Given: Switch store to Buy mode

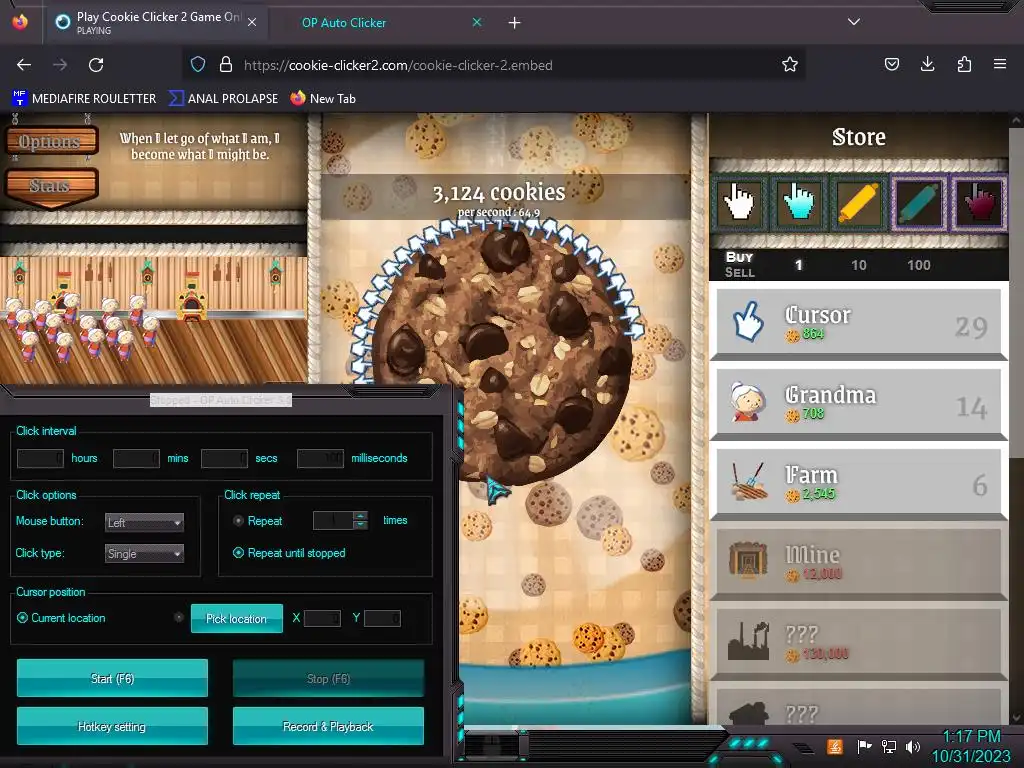Looking at the screenshot, I should [739, 257].
